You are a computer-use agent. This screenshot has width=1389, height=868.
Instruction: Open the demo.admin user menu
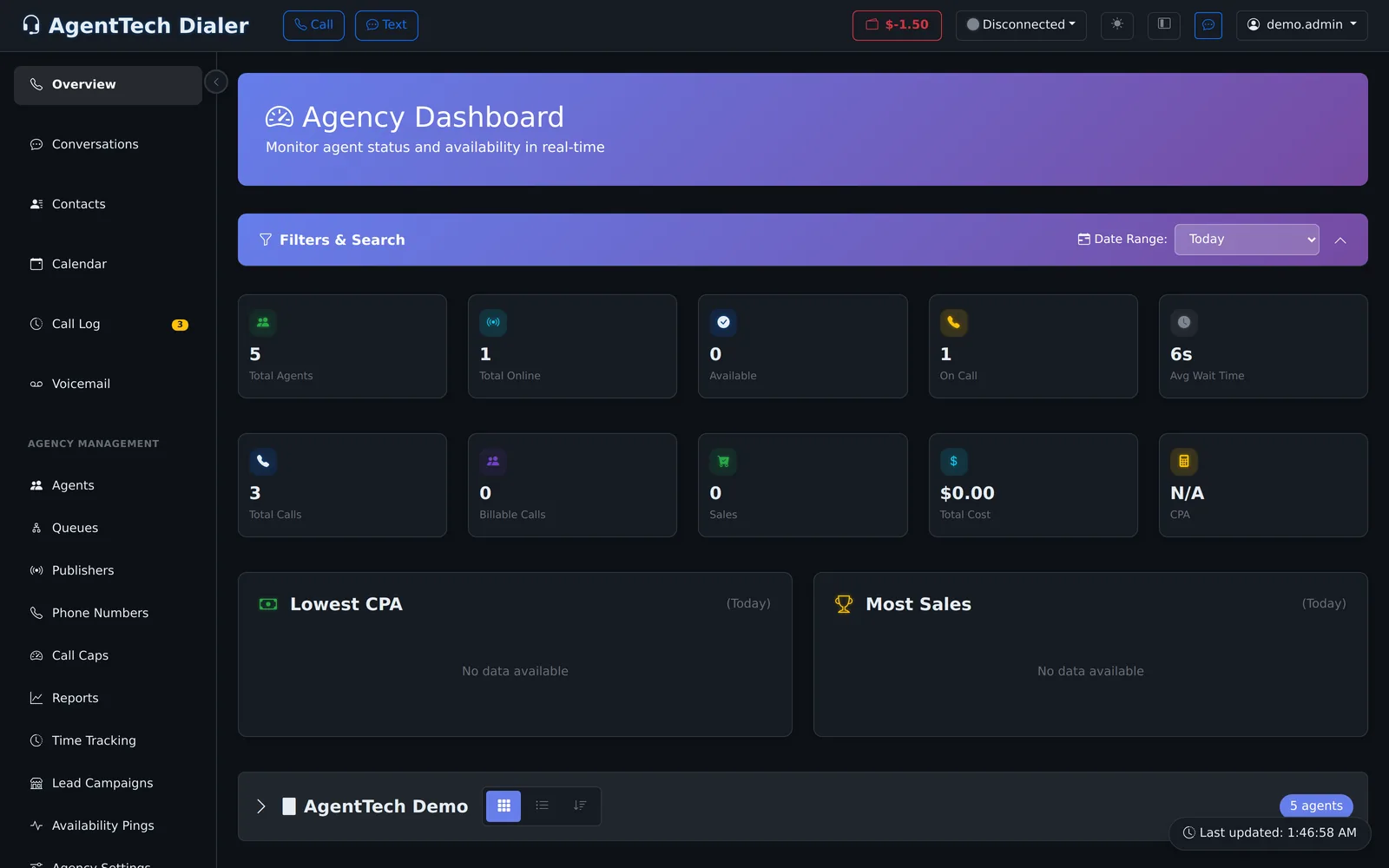(x=1302, y=24)
